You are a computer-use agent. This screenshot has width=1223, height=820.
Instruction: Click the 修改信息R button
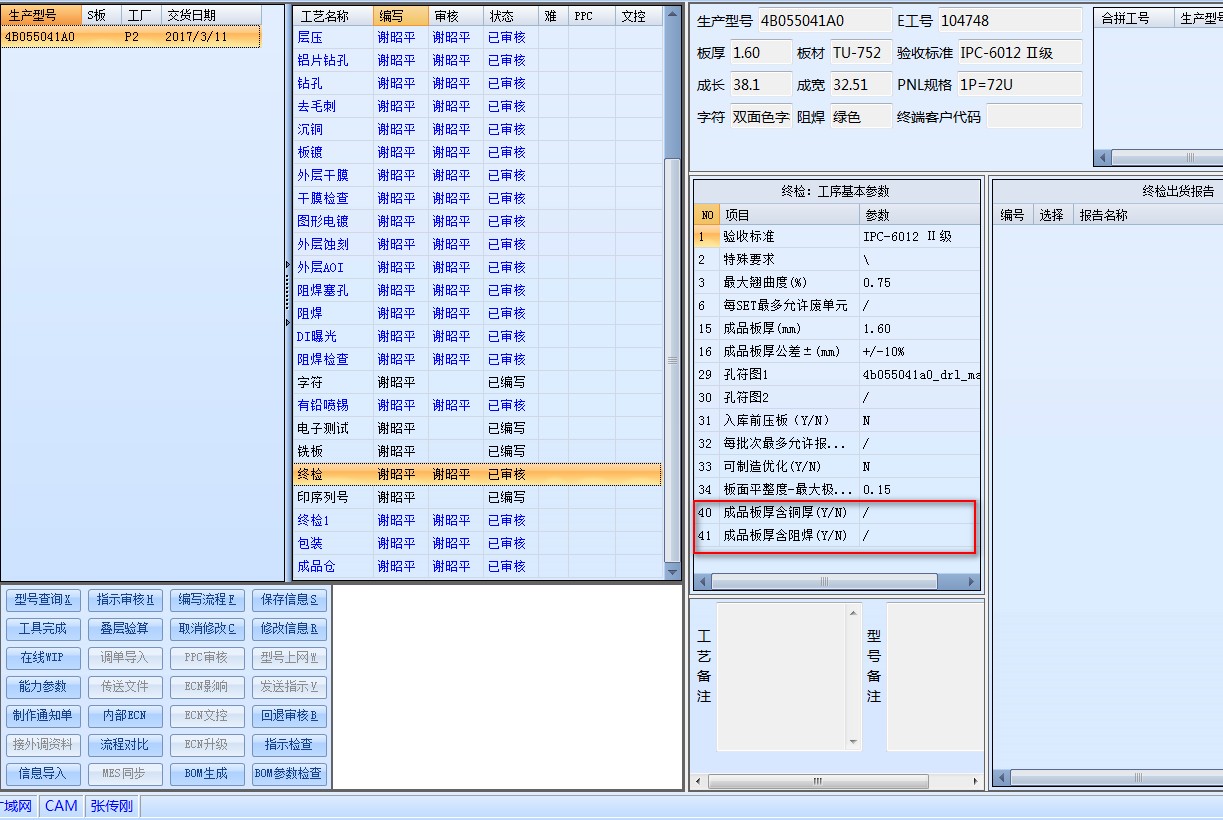pos(289,629)
